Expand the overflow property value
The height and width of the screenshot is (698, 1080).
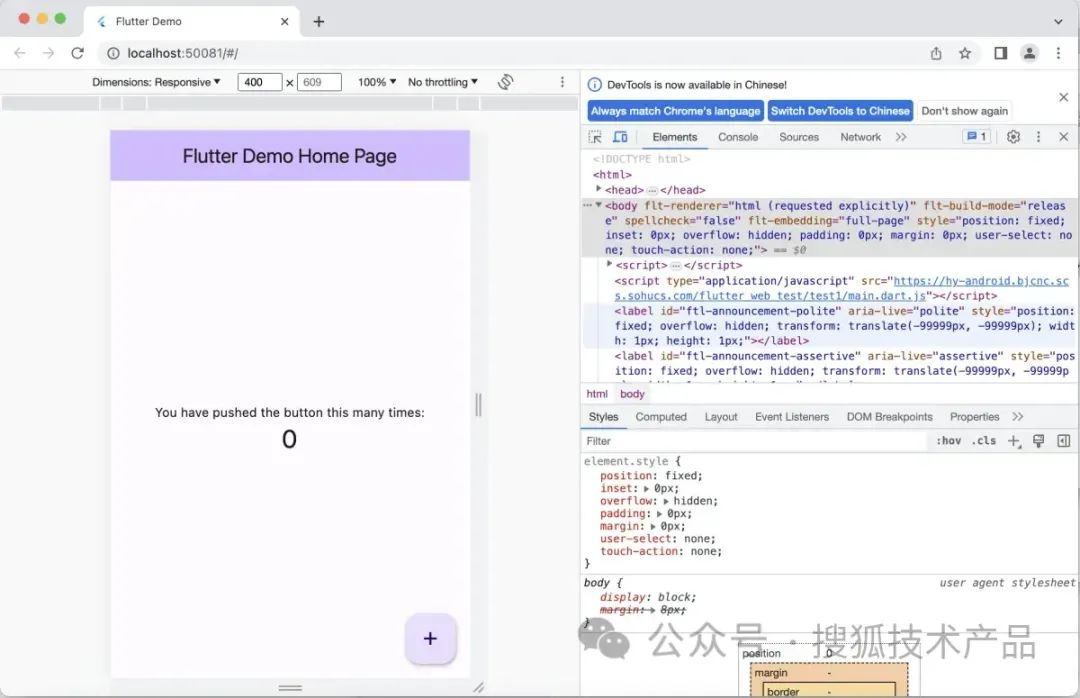(x=666, y=501)
